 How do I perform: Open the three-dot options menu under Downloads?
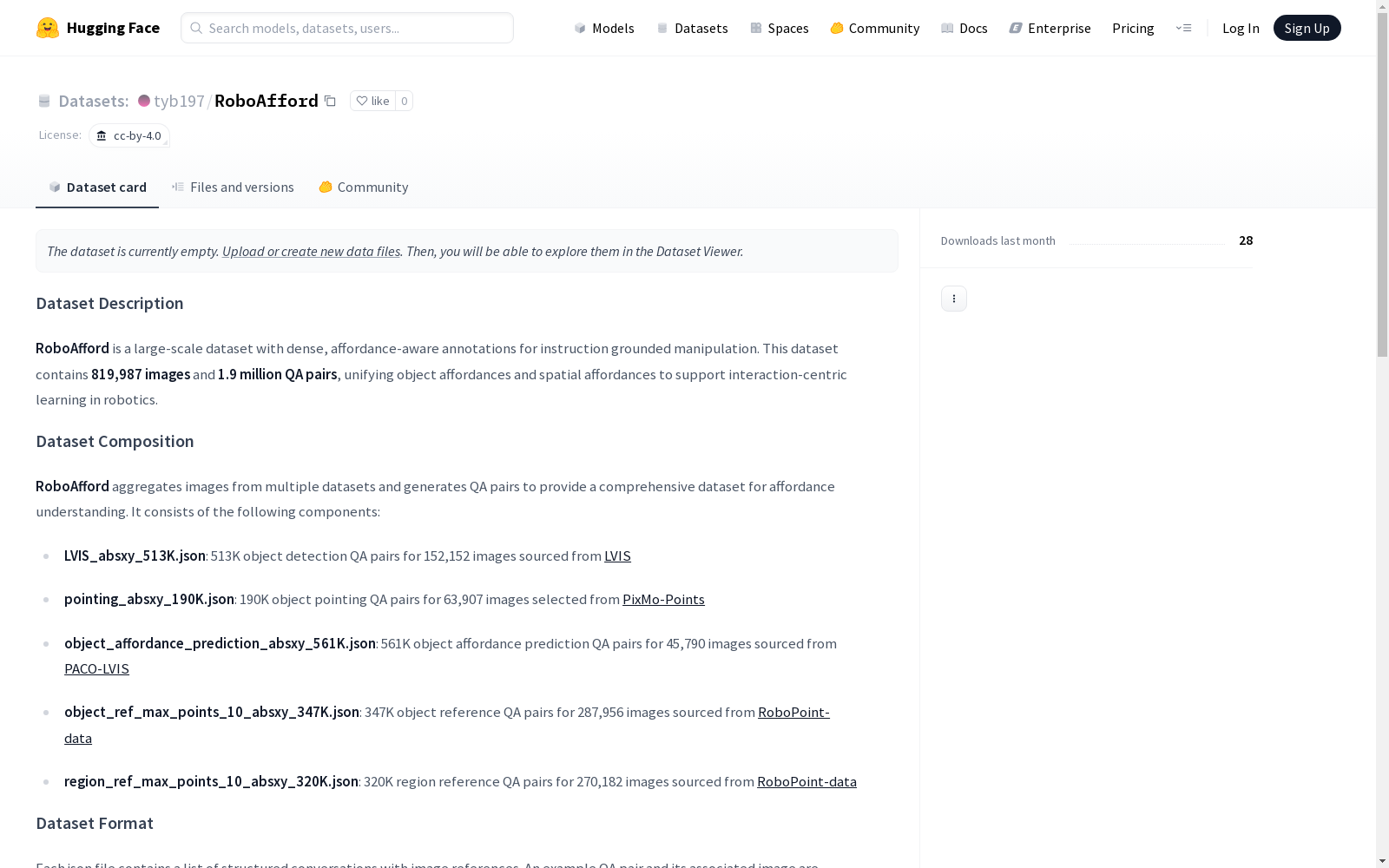point(954,299)
